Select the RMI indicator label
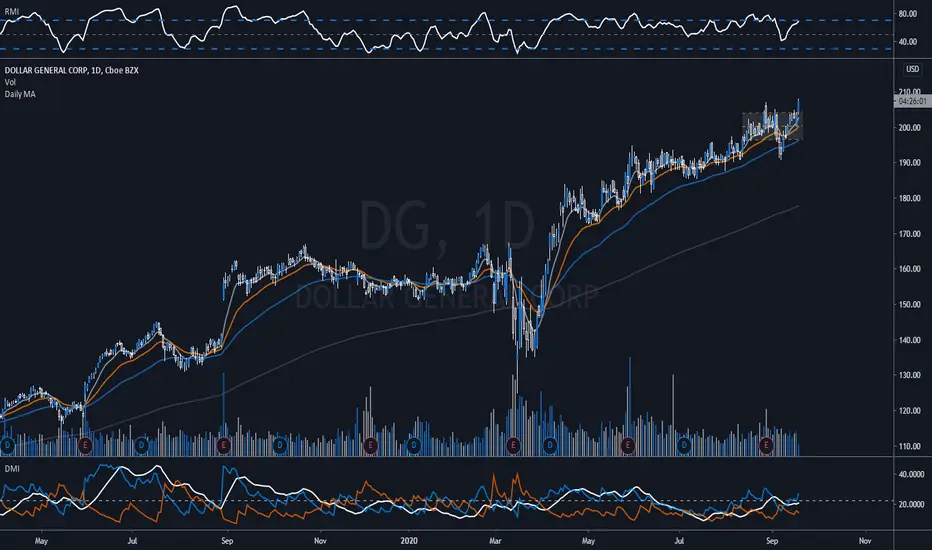Image resolution: width=932 pixels, height=550 pixels. (11, 11)
